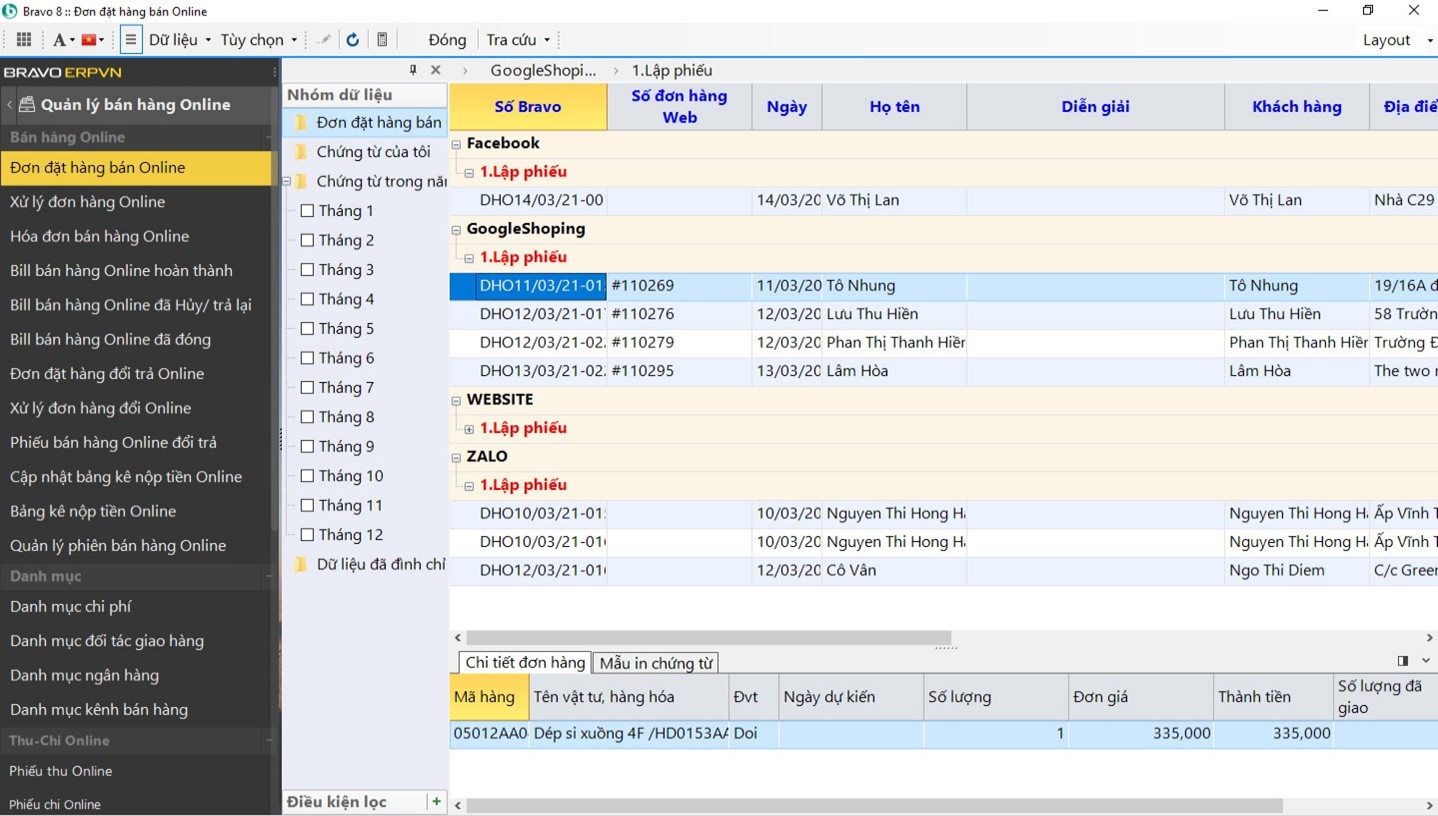The image size is (1438, 816).
Task: Click the refresh icon in toolbar
Action: click(x=353, y=40)
